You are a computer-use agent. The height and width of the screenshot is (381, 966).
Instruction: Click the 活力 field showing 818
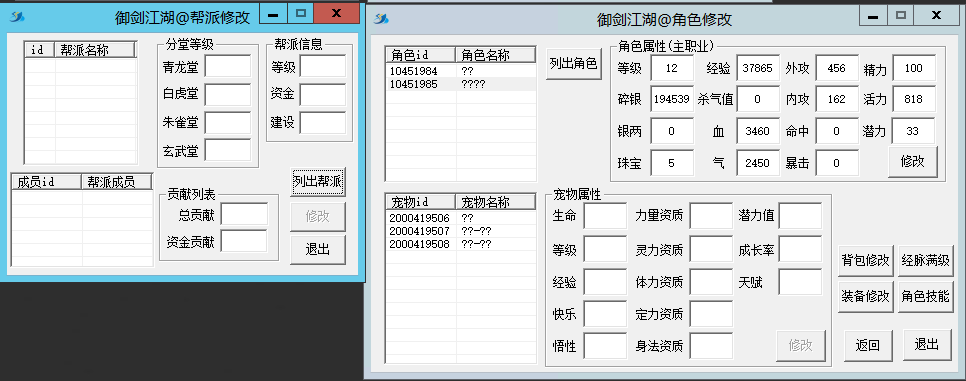pyautogui.click(x=914, y=99)
